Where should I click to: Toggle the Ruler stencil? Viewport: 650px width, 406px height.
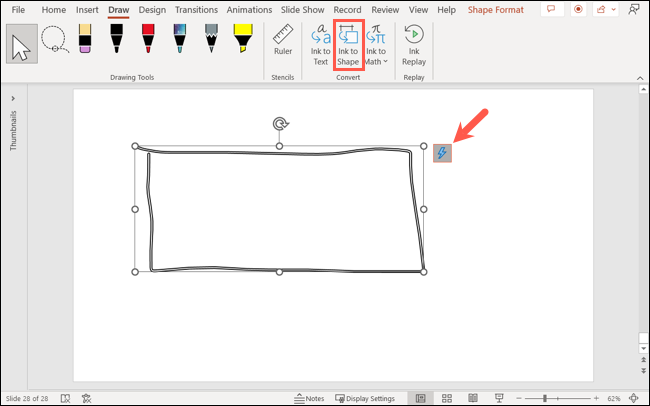coord(283,40)
